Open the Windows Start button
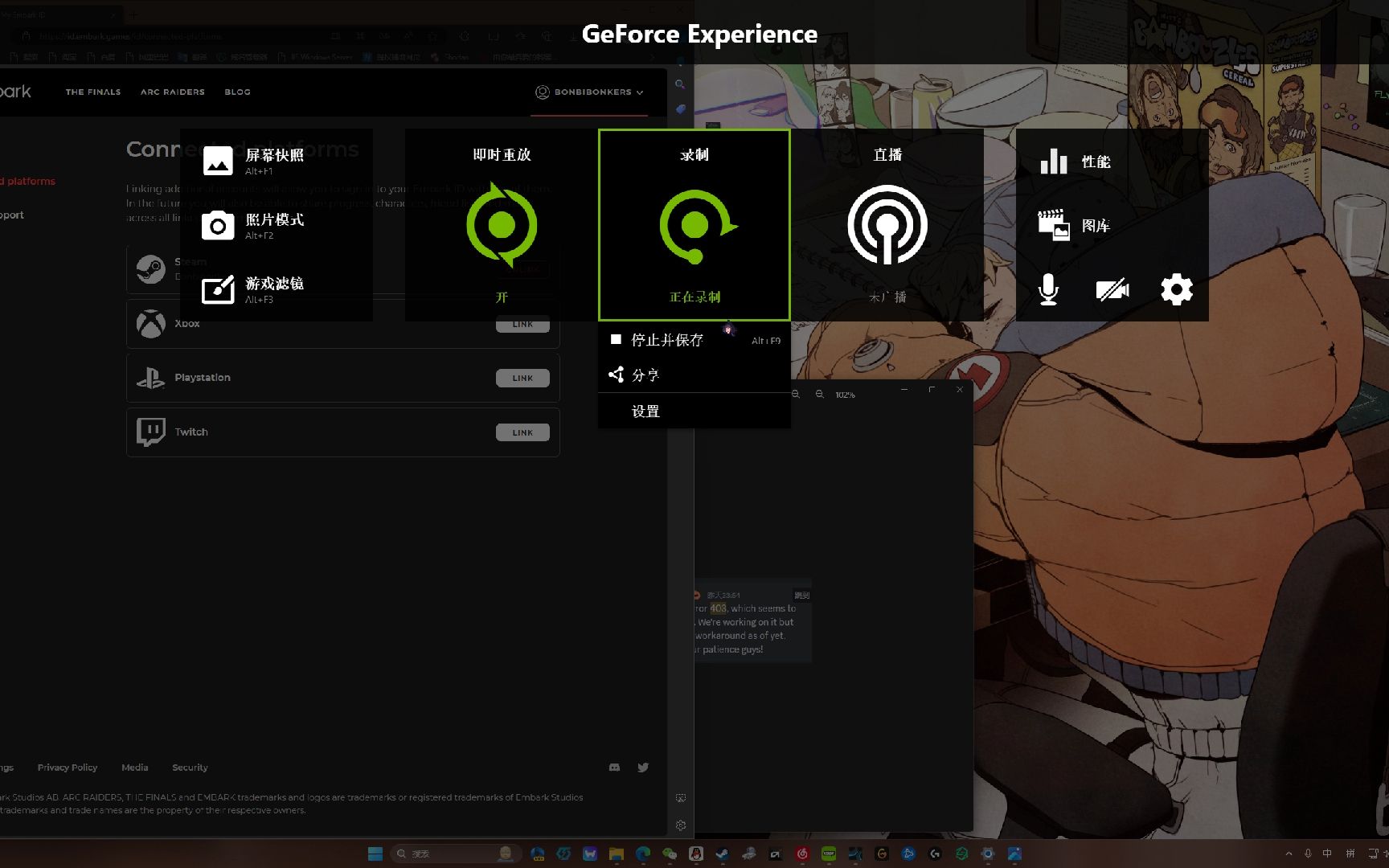The image size is (1389, 868). pos(375,854)
